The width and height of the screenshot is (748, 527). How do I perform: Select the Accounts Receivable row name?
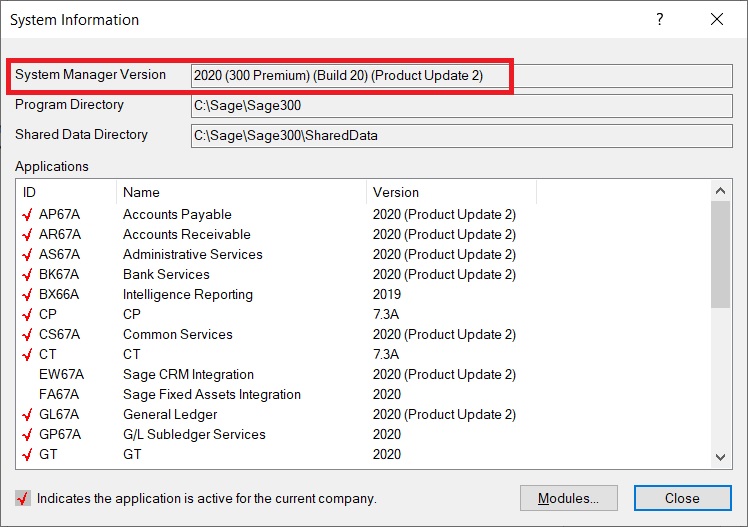[x=187, y=235]
